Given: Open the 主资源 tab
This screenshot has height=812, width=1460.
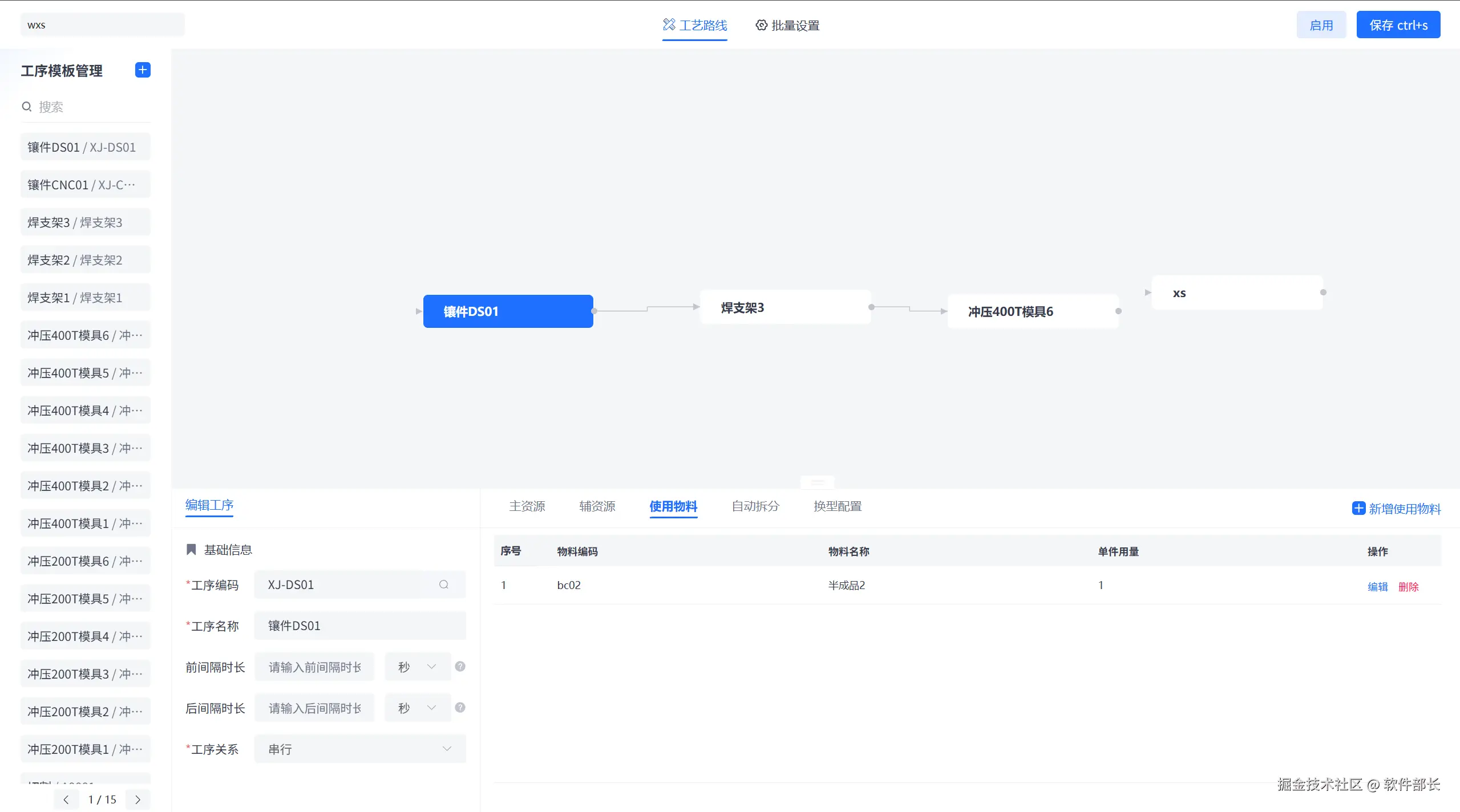Looking at the screenshot, I should [x=527, y=506].
